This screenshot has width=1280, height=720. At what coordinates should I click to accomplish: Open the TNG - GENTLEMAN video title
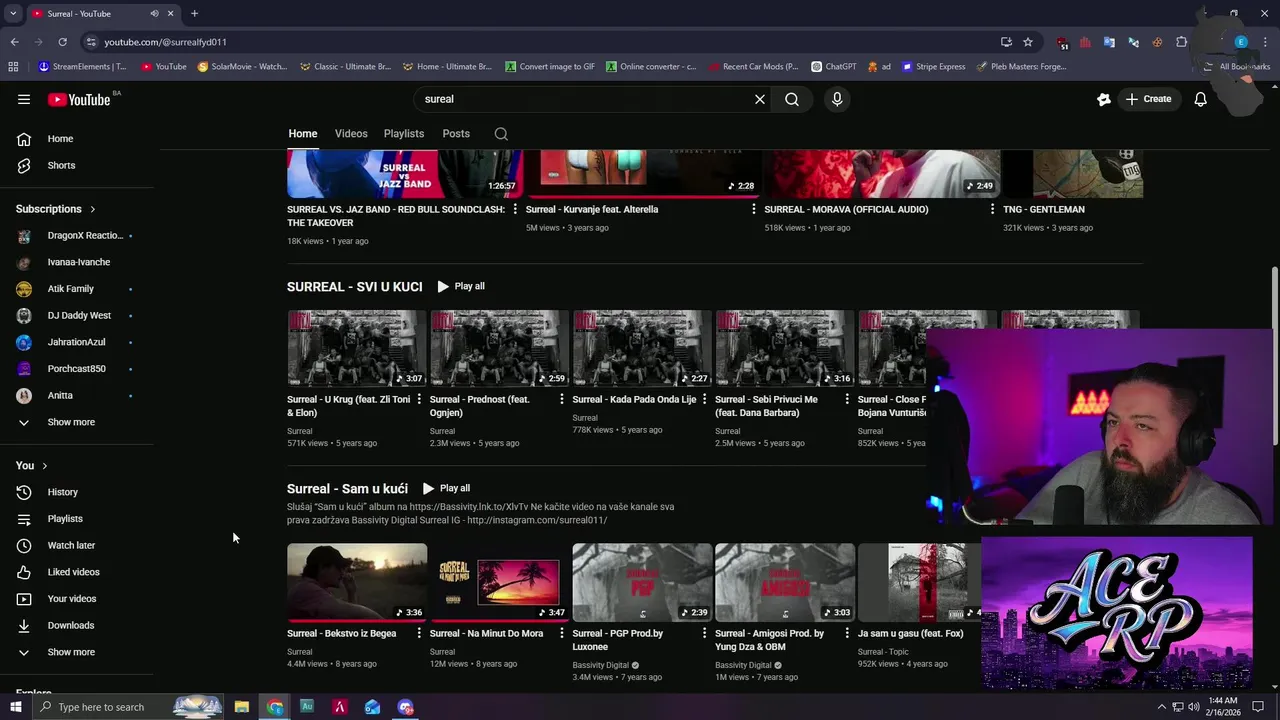click(x=1044, y=210)
